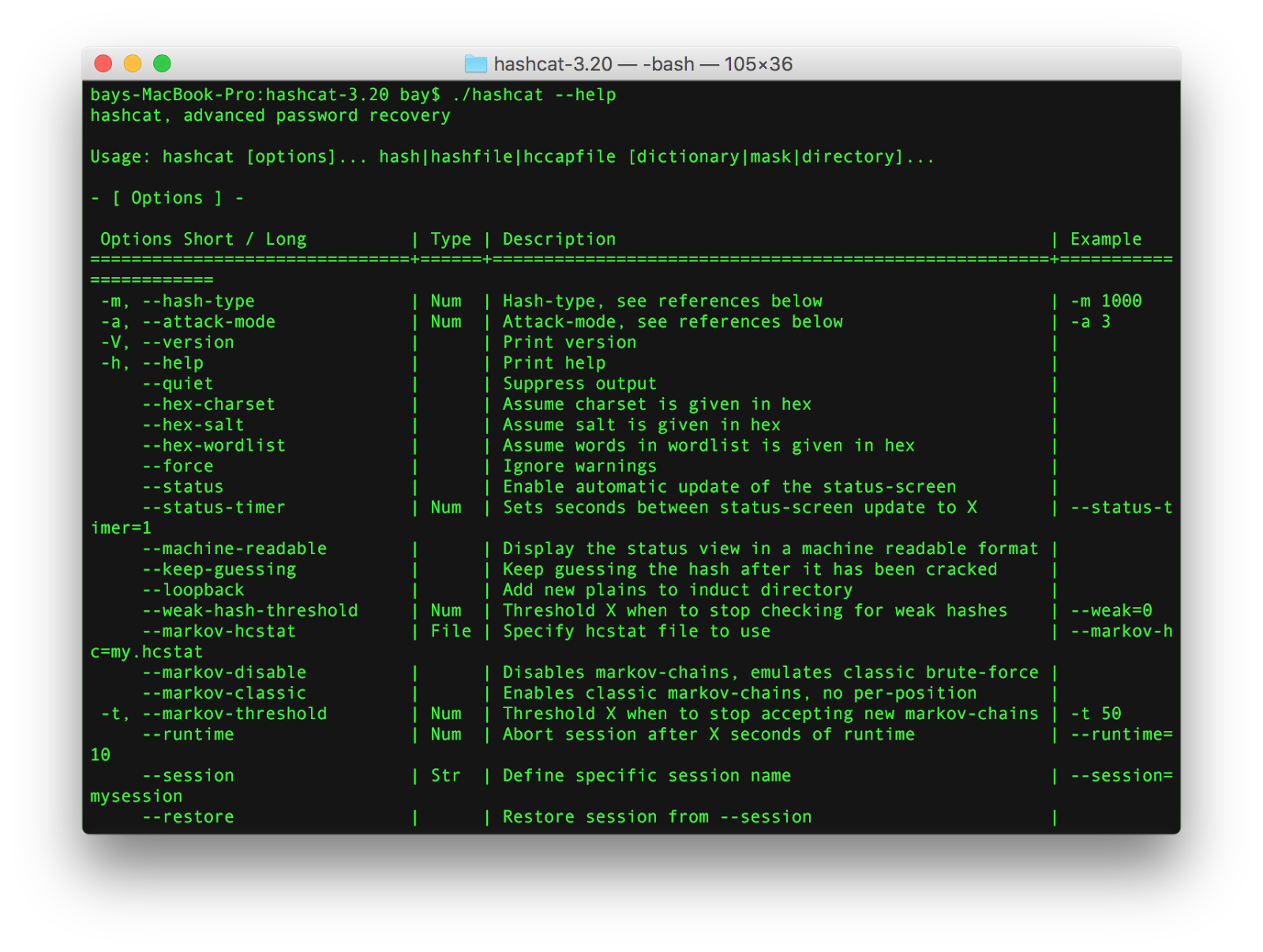Select the --force option text
1263x952 pixels.
click(177, 466)
